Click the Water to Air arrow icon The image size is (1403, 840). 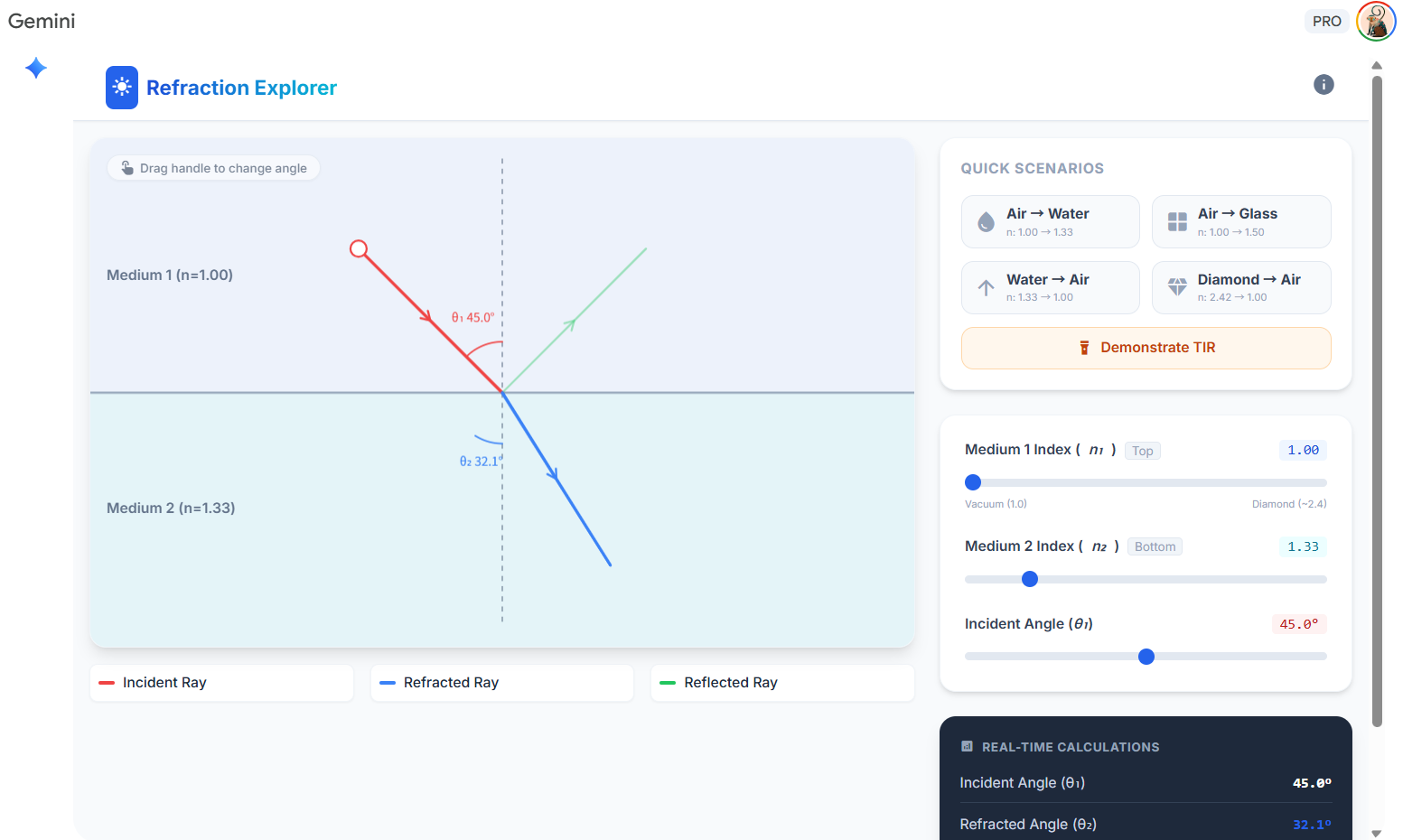click(987, 287)
